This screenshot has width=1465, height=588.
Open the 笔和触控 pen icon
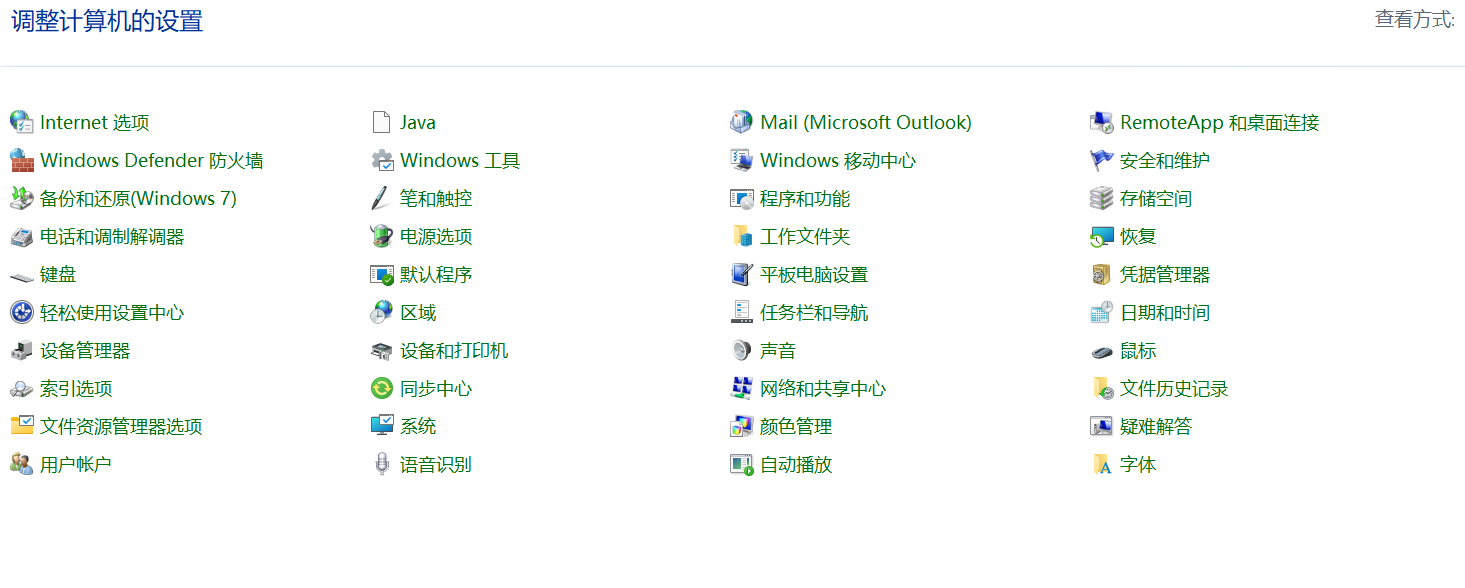pos(381,198)
